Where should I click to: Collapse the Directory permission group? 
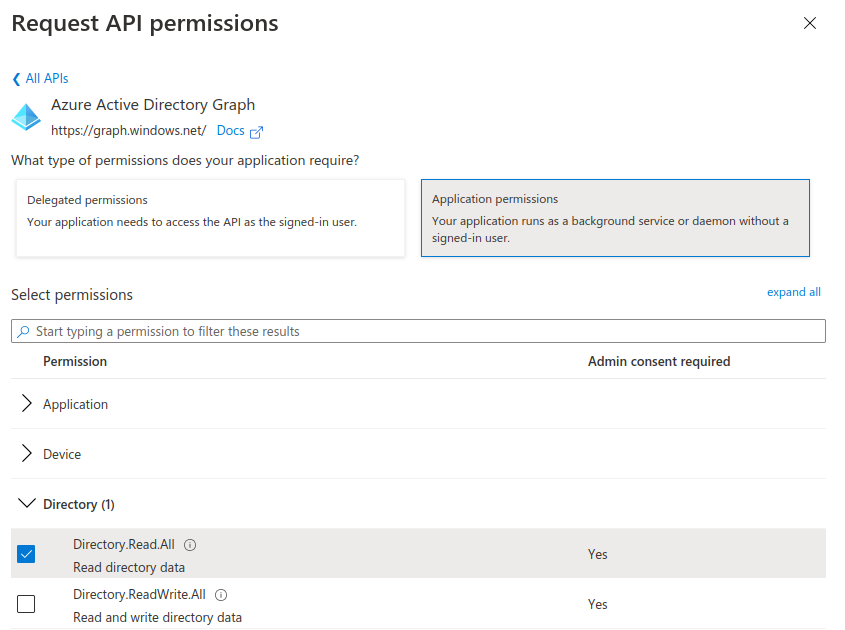pyautogui.click(x=27, y=504)
